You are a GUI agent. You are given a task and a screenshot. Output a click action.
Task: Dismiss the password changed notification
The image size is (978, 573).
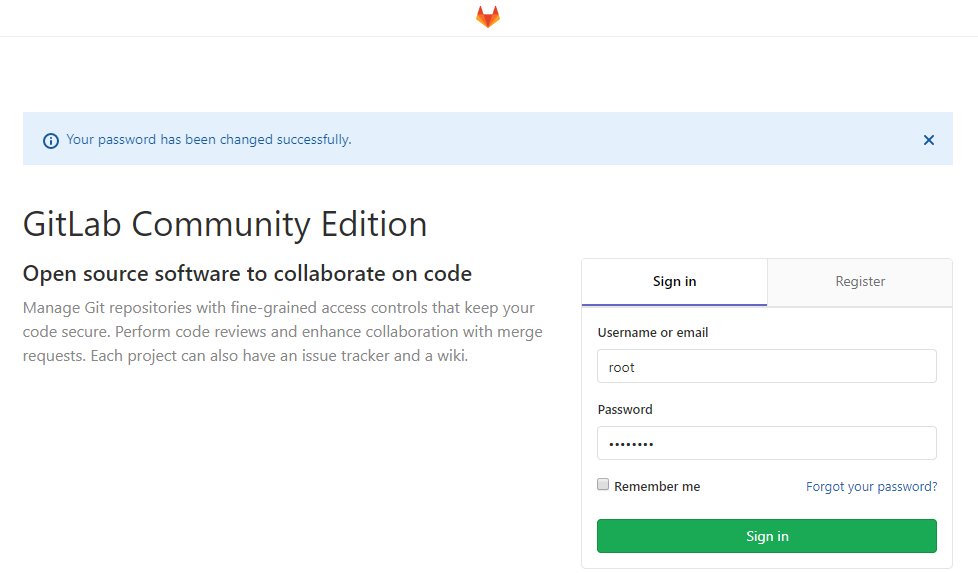(928, 140)
